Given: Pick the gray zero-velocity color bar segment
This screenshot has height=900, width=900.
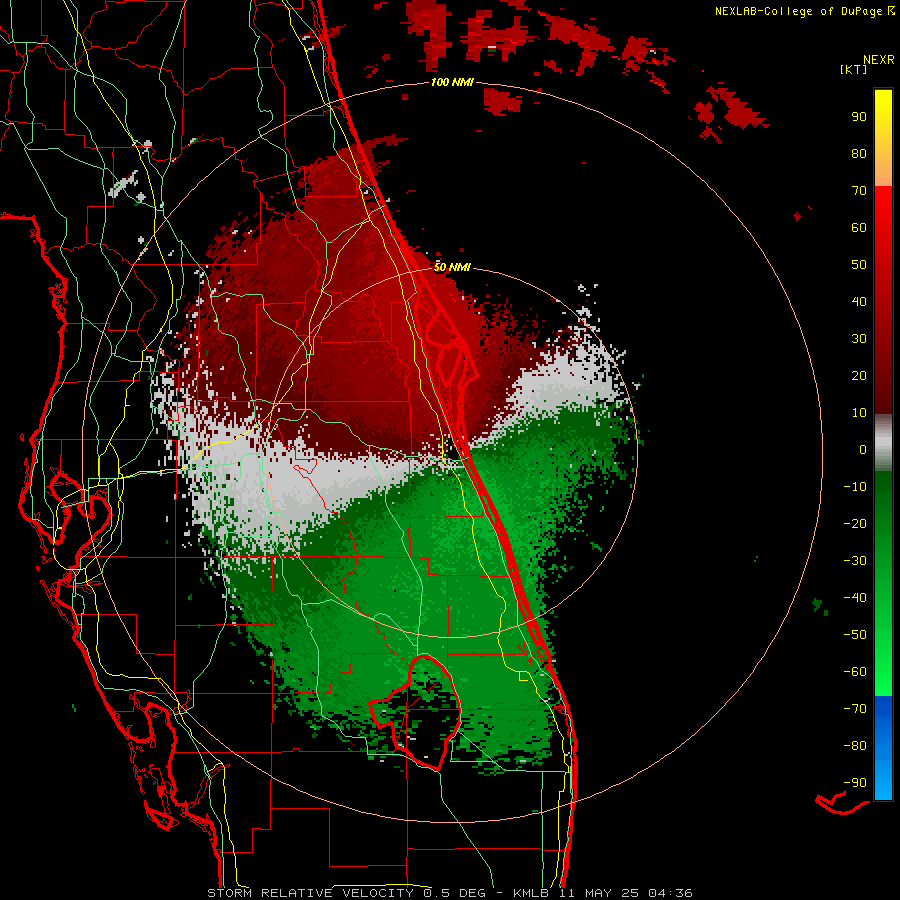Looking at the screenshot, I should tap(883, 443).
